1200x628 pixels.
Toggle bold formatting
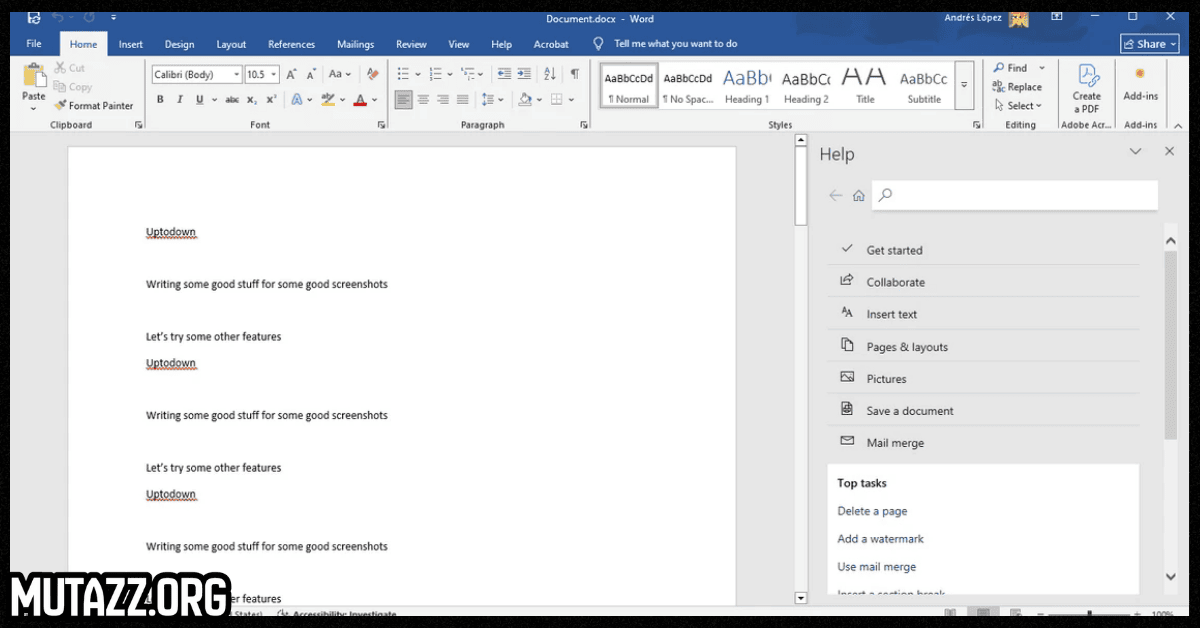click(x=160, y=100)
